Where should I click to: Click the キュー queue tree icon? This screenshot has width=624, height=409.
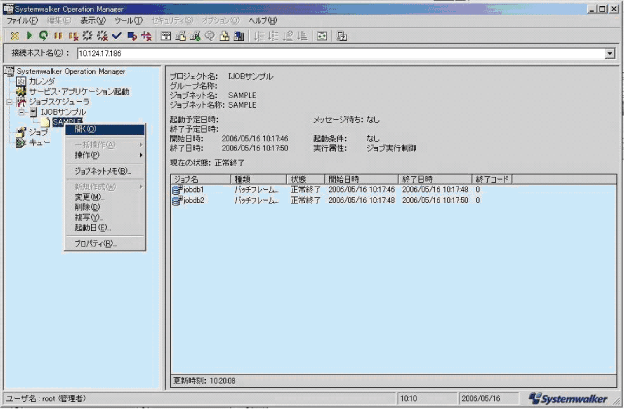click(x=21, y=142)
